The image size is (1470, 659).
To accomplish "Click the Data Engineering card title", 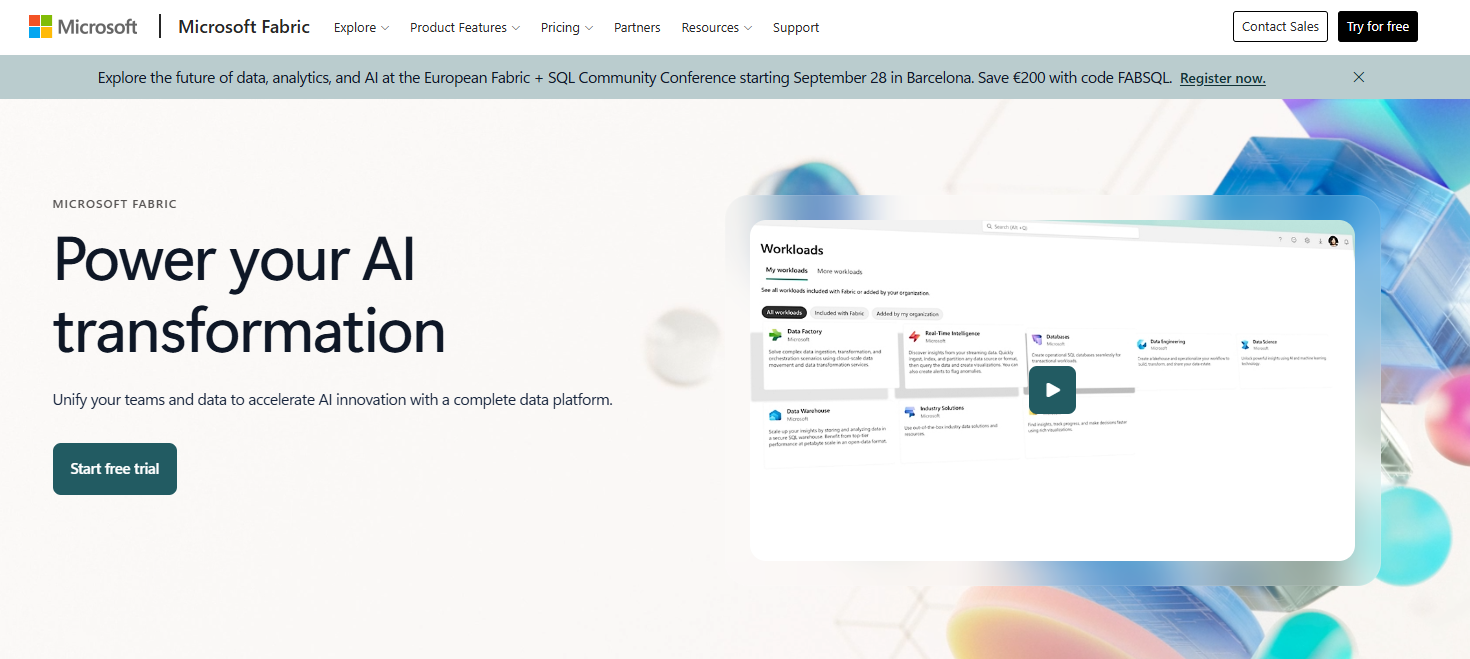I will point(1167,341).
